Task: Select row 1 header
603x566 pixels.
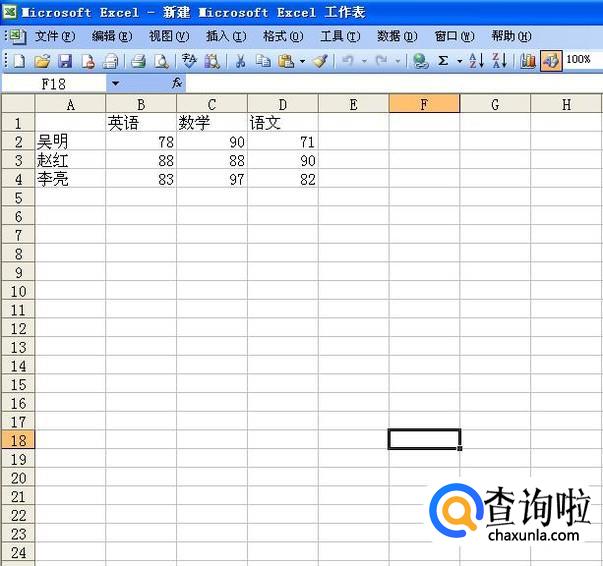Action: click(18, 123)
